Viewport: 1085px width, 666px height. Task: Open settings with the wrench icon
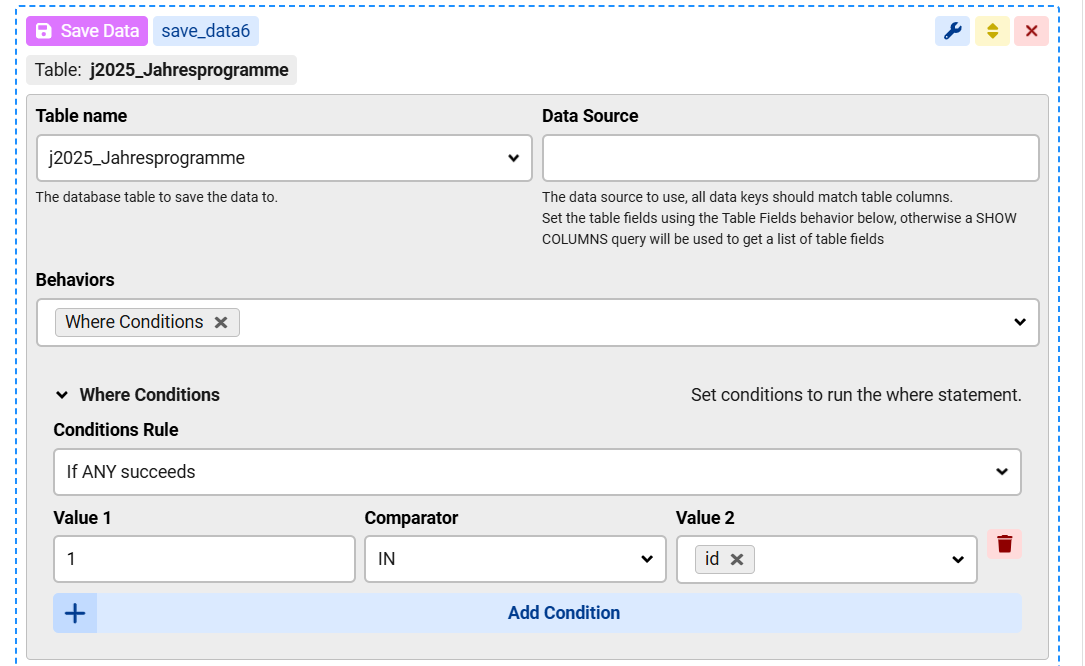[952, 31]
